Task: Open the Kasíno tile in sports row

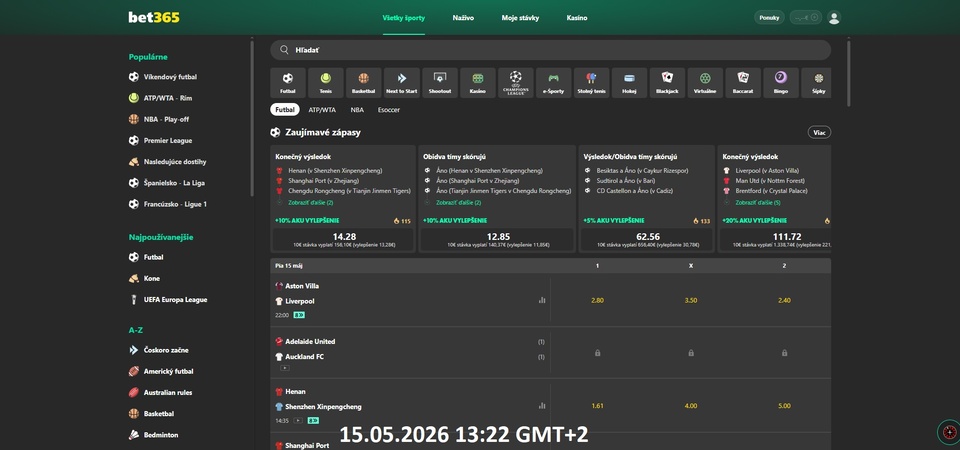Action: pos(478,83)
